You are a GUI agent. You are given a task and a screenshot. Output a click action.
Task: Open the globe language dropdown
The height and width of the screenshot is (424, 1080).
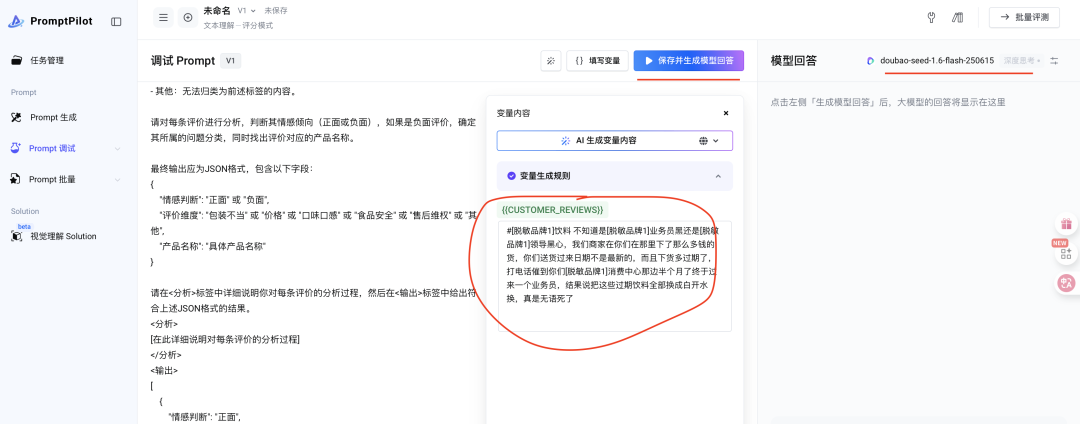[x=709, y=140]
